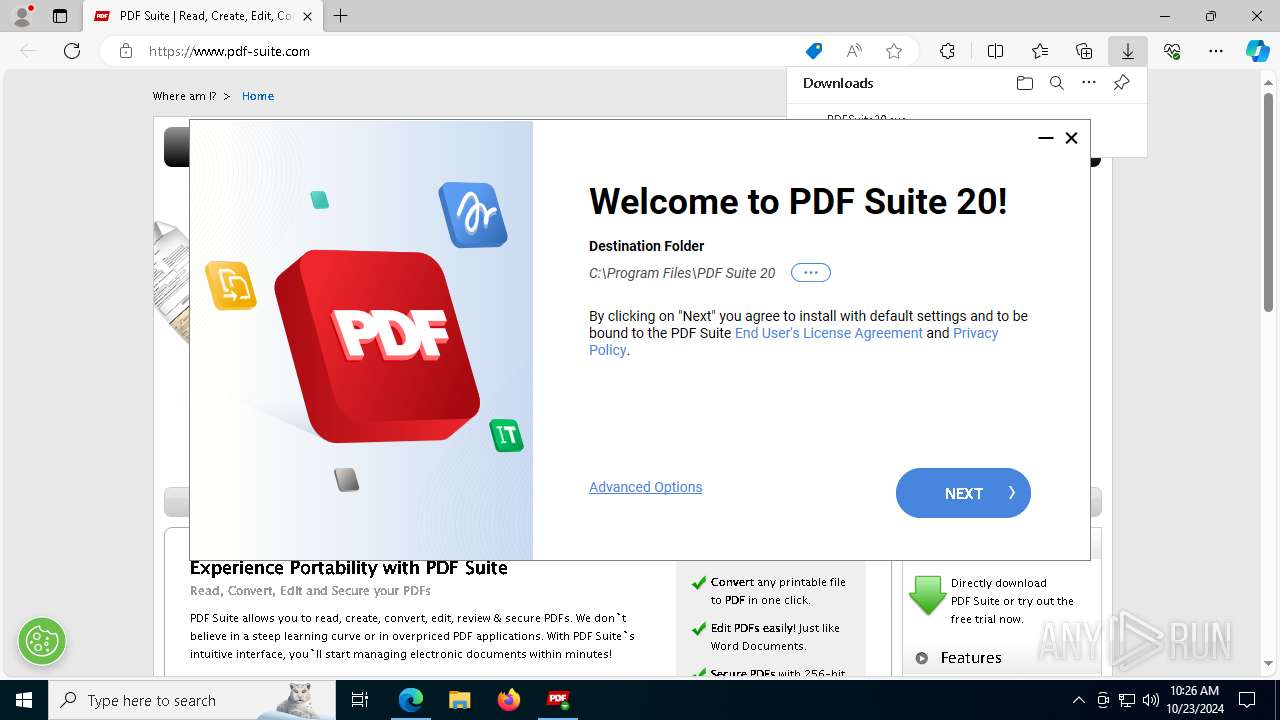This screenshot has width=1280, height=720.
Task: Click the address bar URL
Action: (x=229, y=51)
